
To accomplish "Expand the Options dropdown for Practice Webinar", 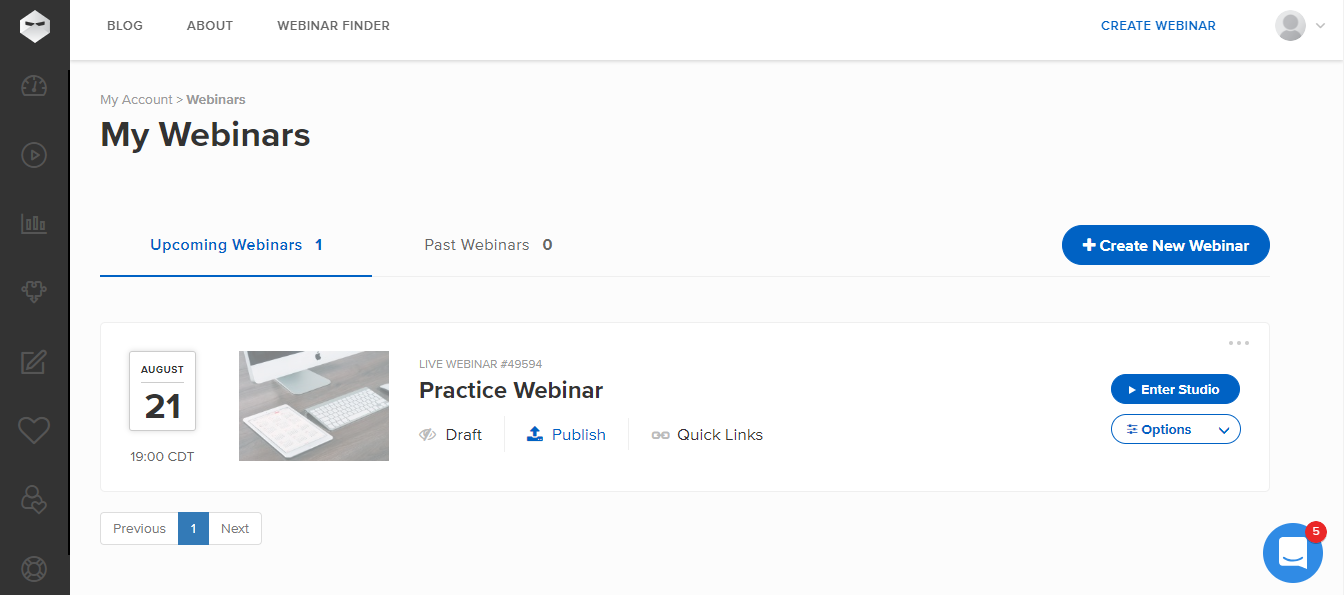I will tap(1176, 429).
